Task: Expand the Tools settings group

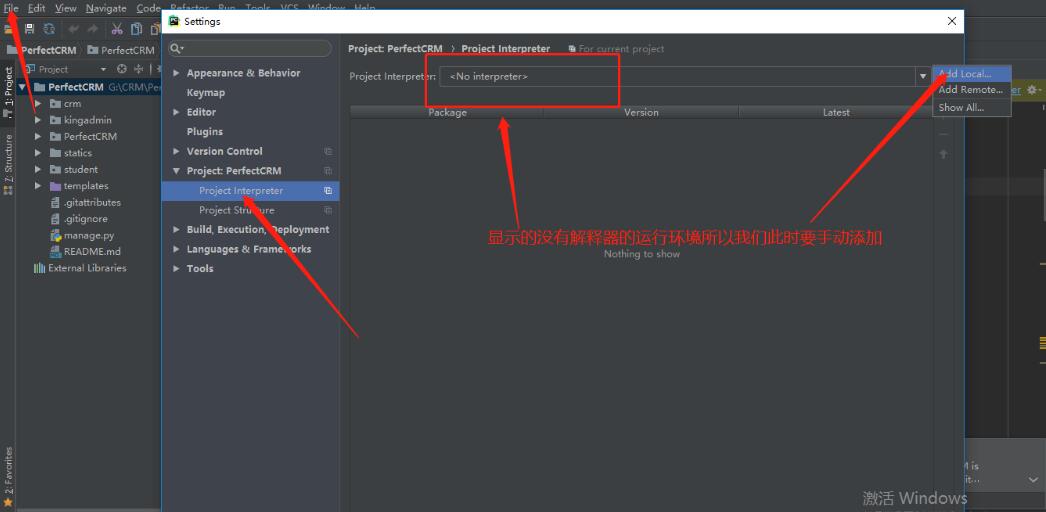Action: pos(177,269)
